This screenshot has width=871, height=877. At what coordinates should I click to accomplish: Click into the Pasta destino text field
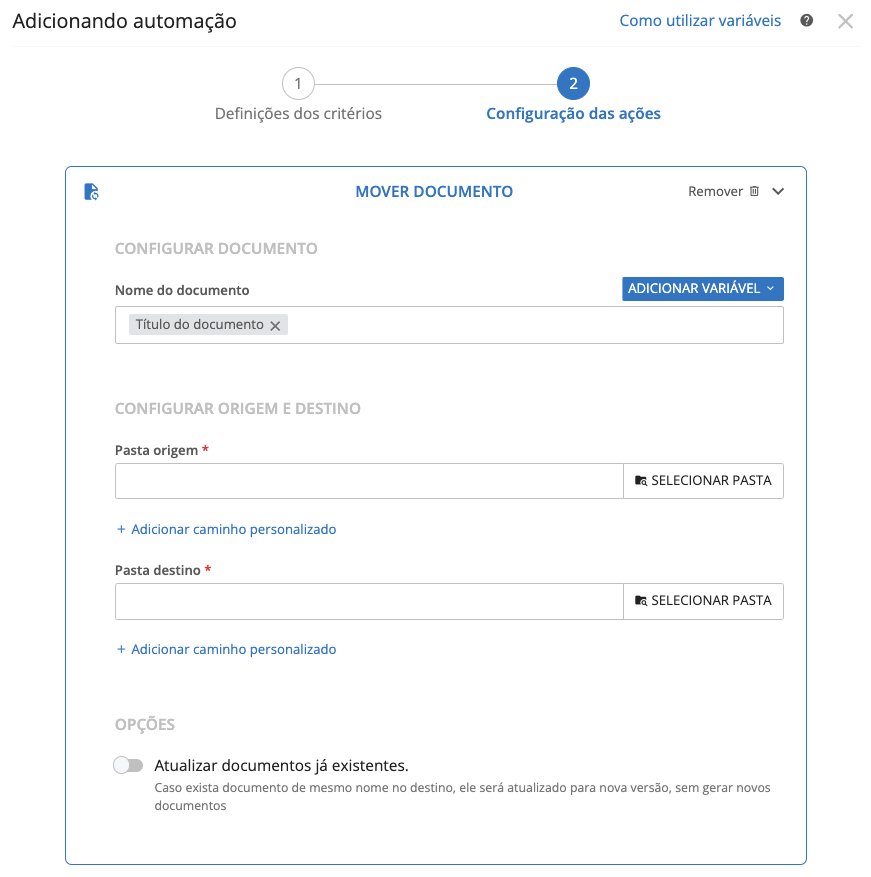click(x=369, y=601)
